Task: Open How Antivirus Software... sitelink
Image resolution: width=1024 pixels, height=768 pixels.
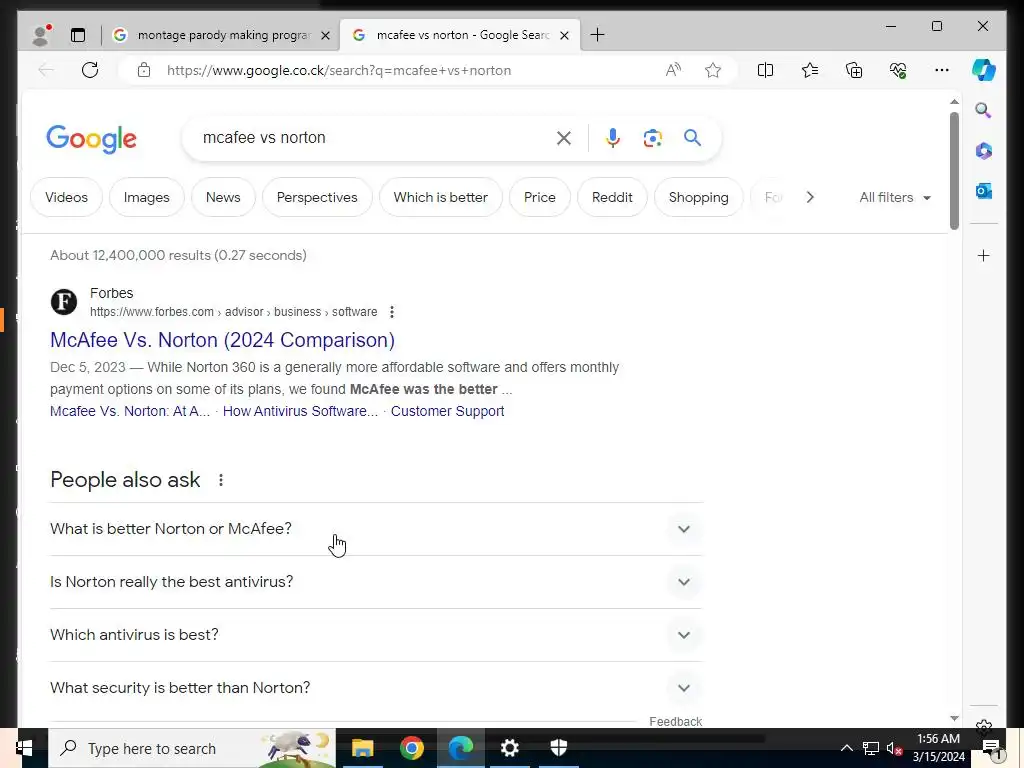Action: click(300, 411)
